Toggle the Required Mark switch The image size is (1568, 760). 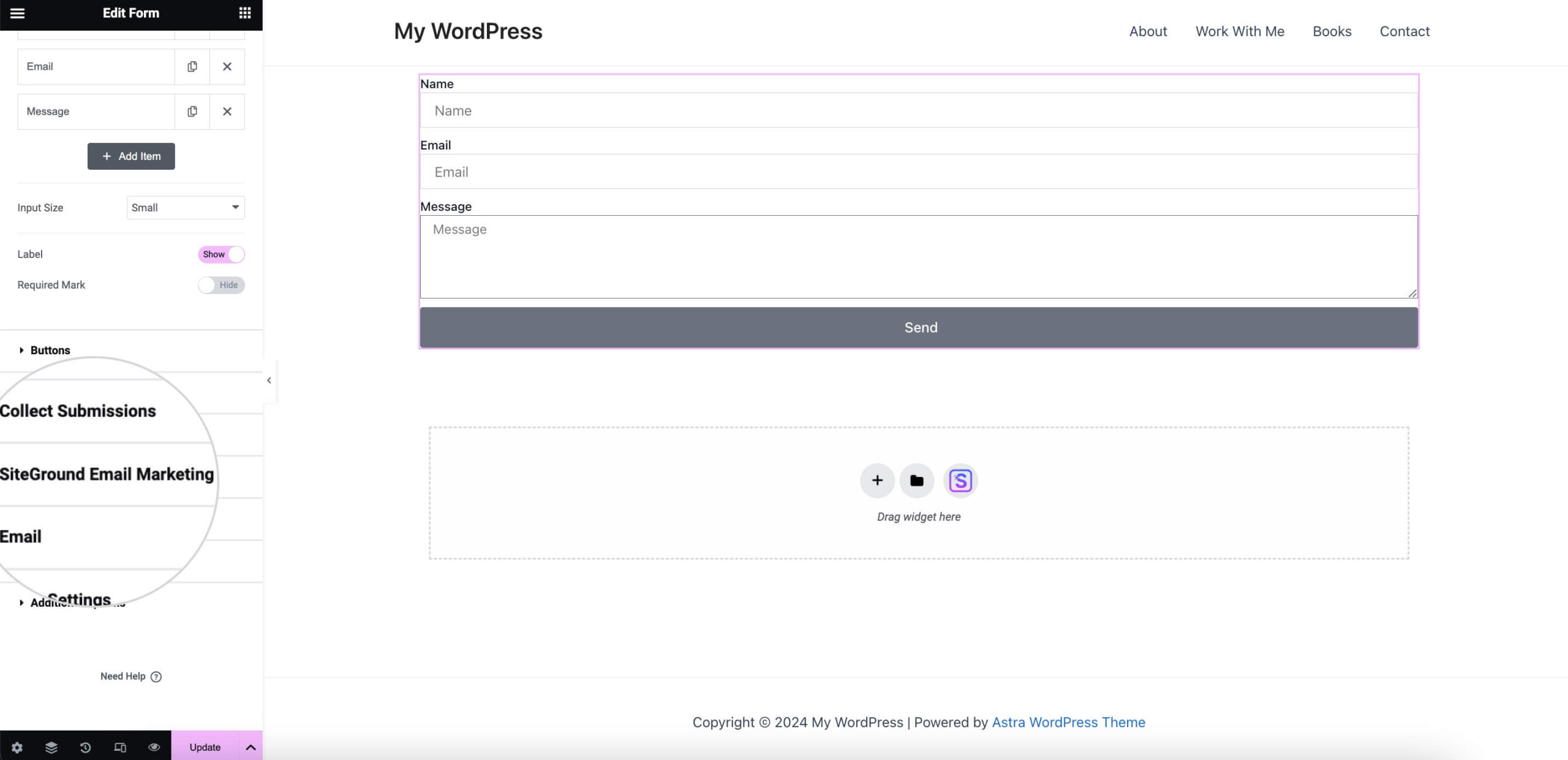(221, 285)
